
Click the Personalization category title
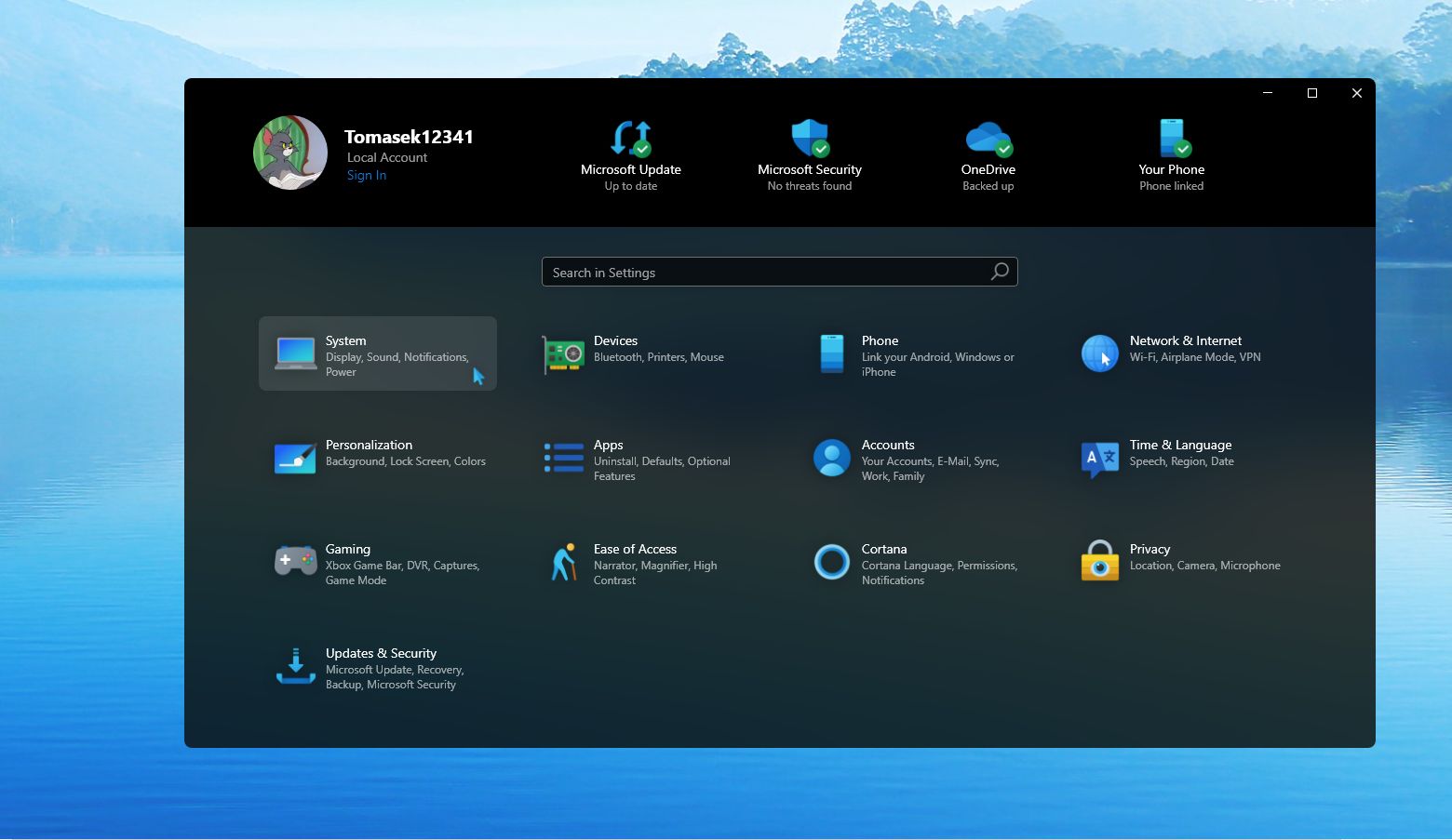coord(370,445)
